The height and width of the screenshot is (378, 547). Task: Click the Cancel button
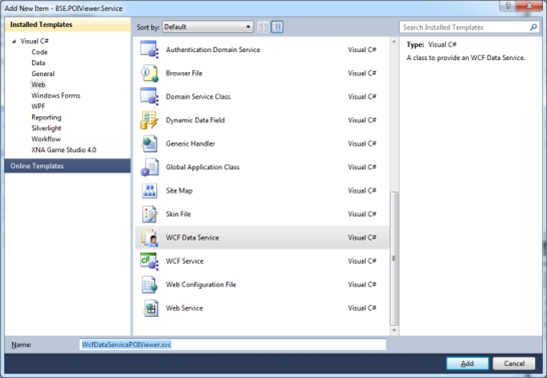(x=514, y=363)
